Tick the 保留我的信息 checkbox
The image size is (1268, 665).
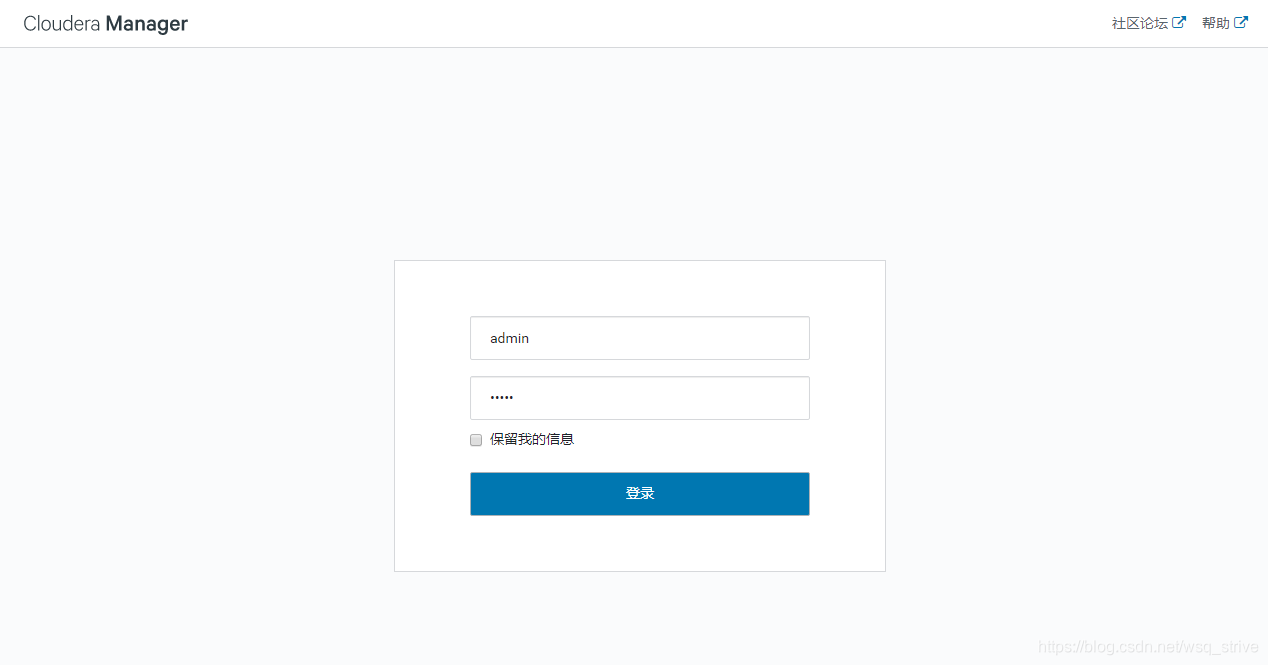coord(476,440)
